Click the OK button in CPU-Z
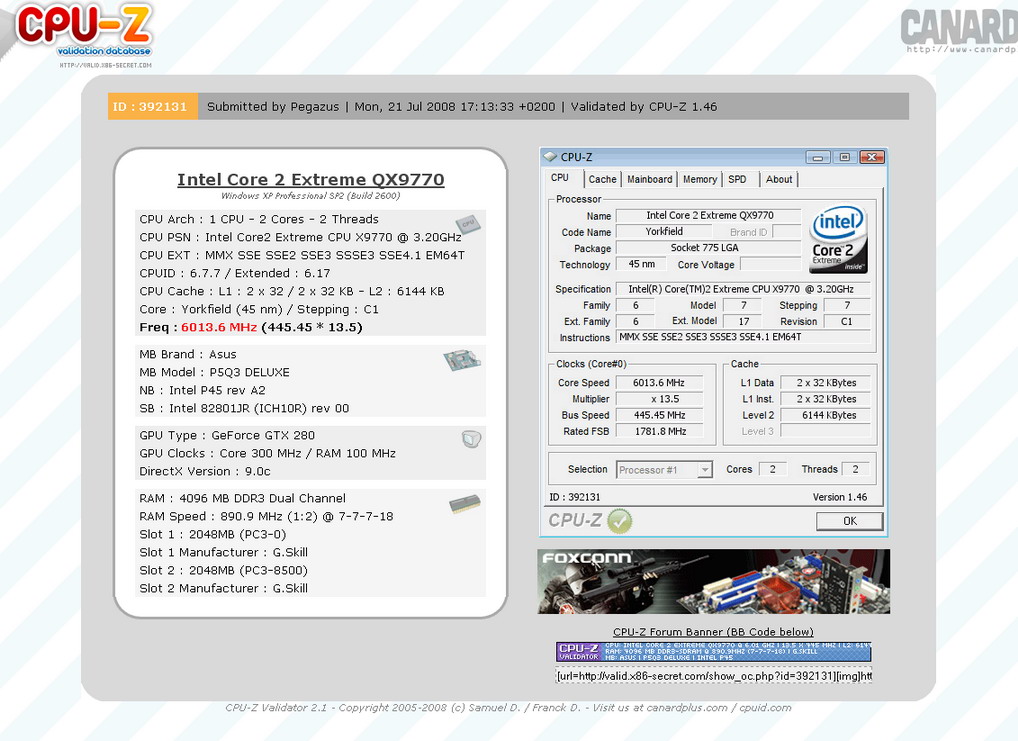 pos(849,521)
